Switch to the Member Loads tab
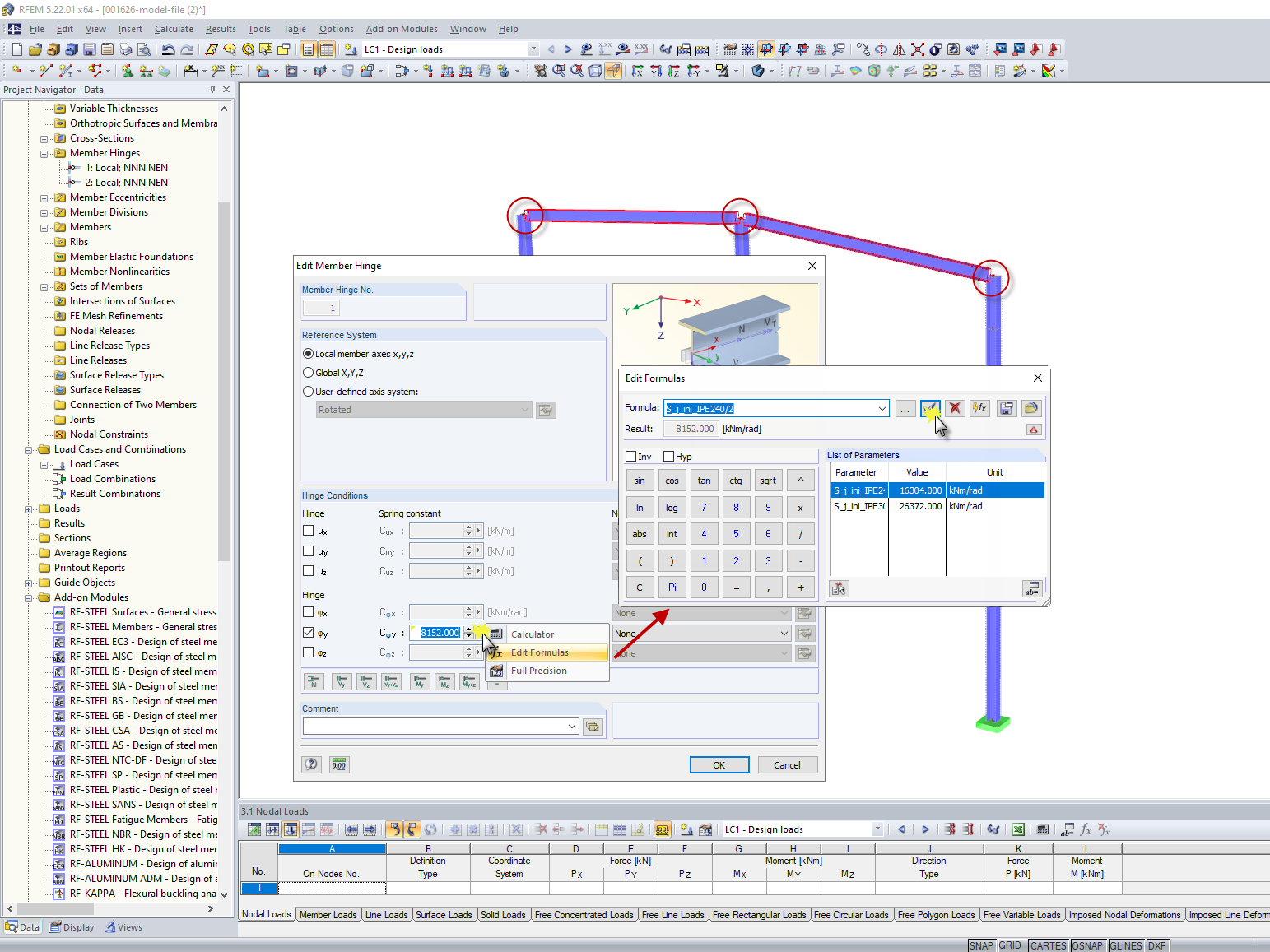 click(x=328, y=914)
